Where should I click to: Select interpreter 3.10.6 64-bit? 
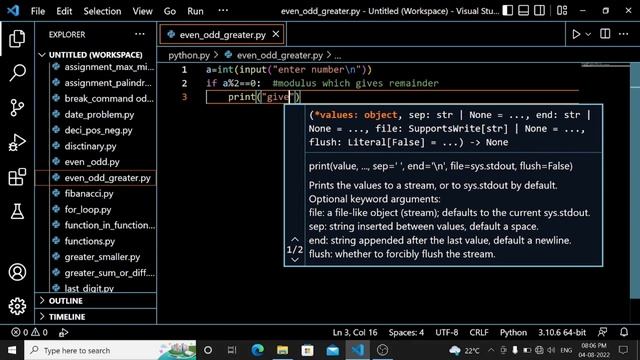click(x=562, y=332)
